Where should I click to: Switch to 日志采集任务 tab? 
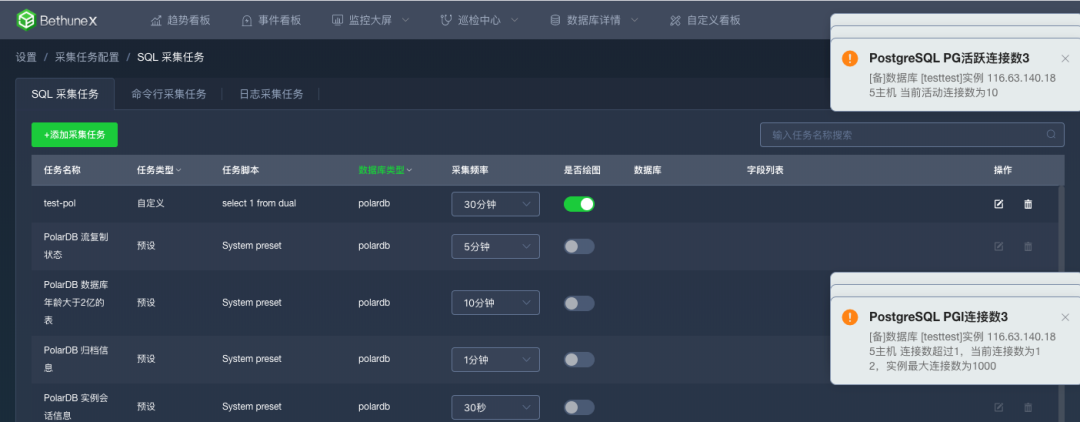271,94
